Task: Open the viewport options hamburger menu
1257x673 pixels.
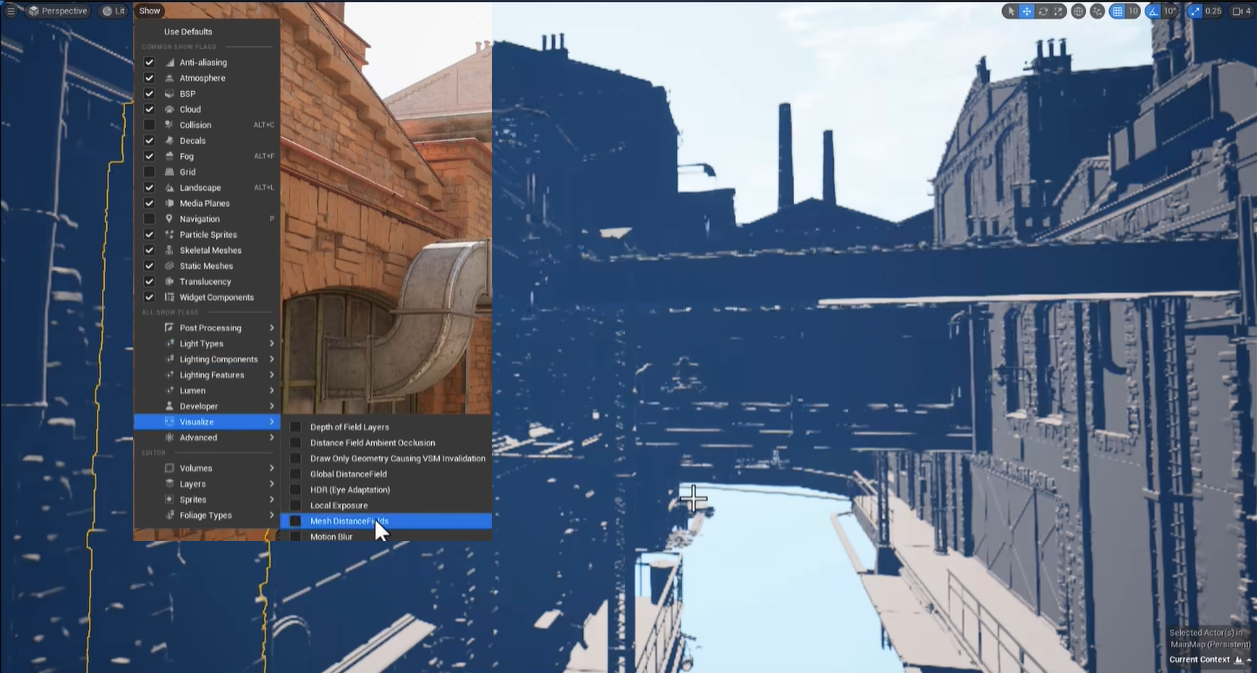Action: (11, 11)
